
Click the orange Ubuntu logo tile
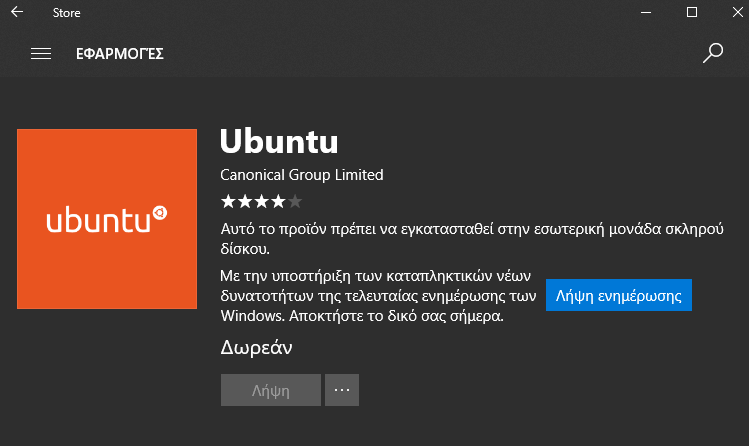pos(107,219)
